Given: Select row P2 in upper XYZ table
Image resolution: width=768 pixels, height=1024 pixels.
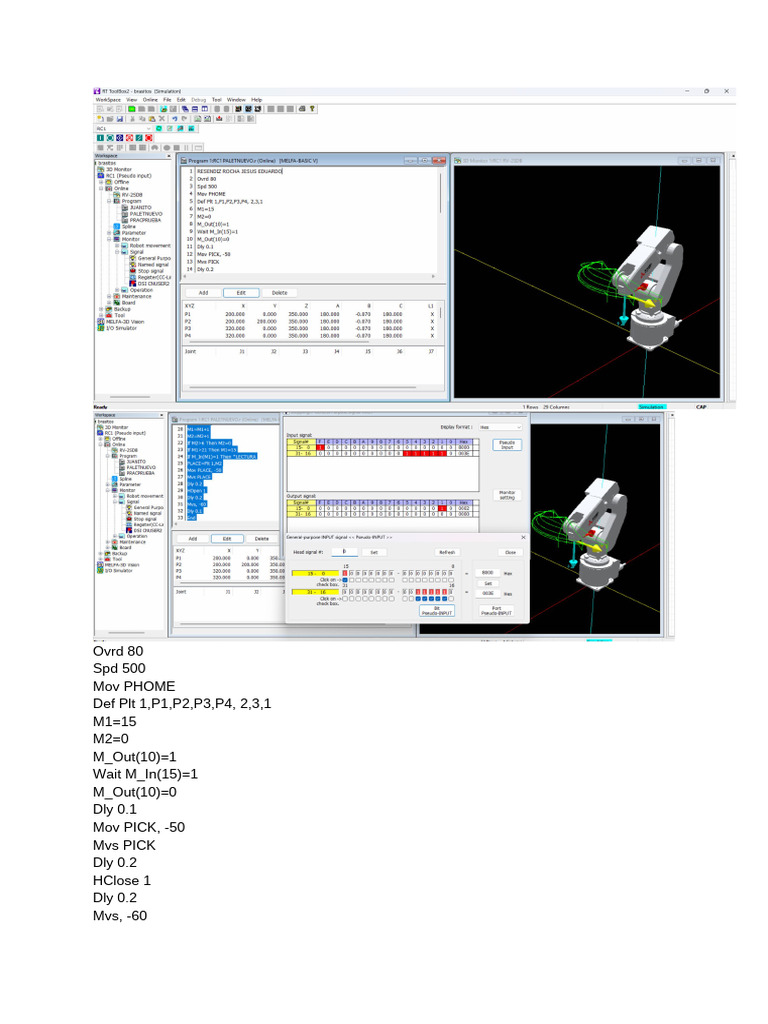Looking at the screenshot, I should [310, 321].
